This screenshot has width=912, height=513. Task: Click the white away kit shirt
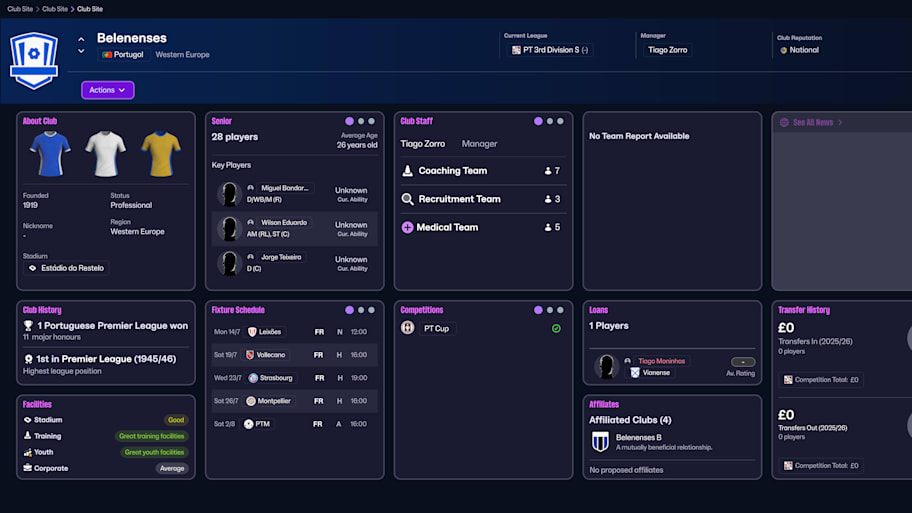(105, 154)
